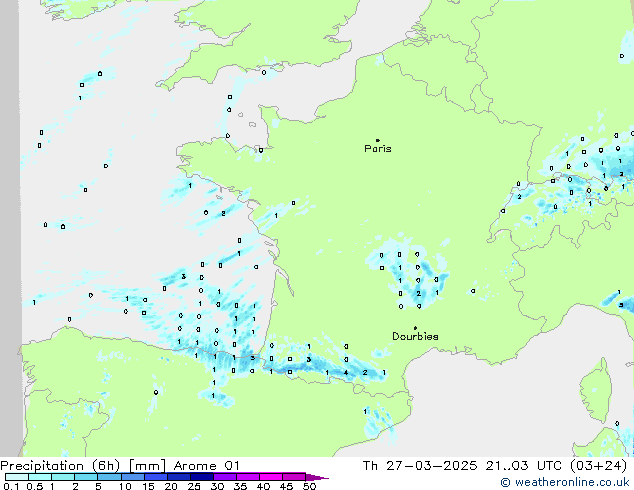This screenshot has height=490, width=634.
Task: Click the legend value label "50"
Action: 310,486
